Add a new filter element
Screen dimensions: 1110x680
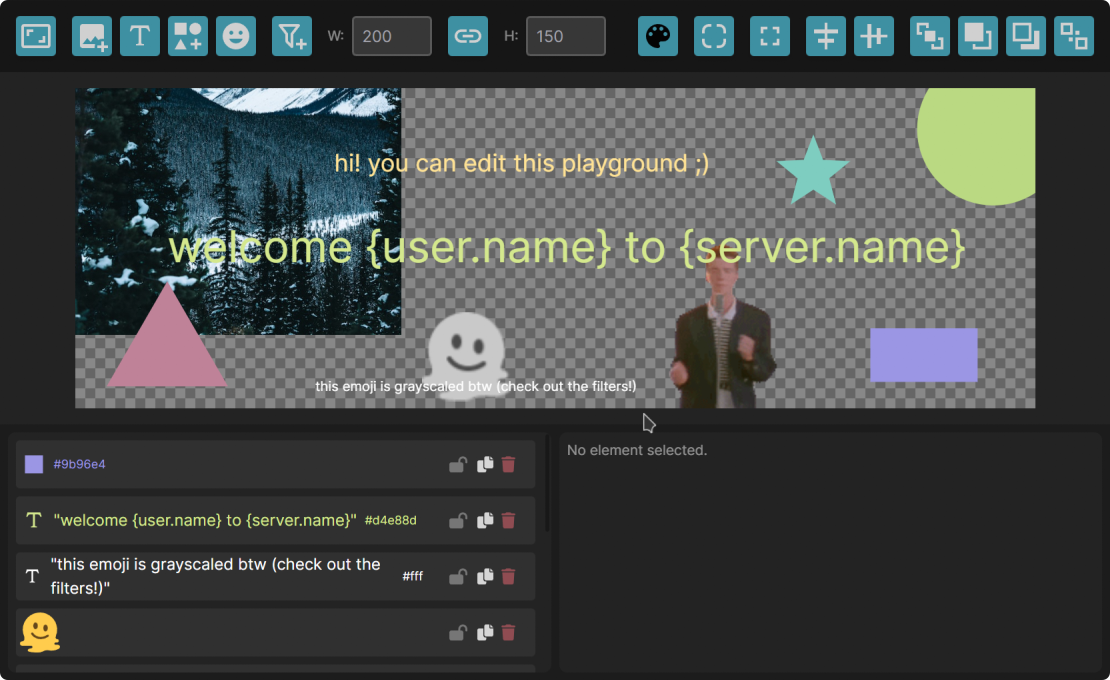(x=291, y=36)
